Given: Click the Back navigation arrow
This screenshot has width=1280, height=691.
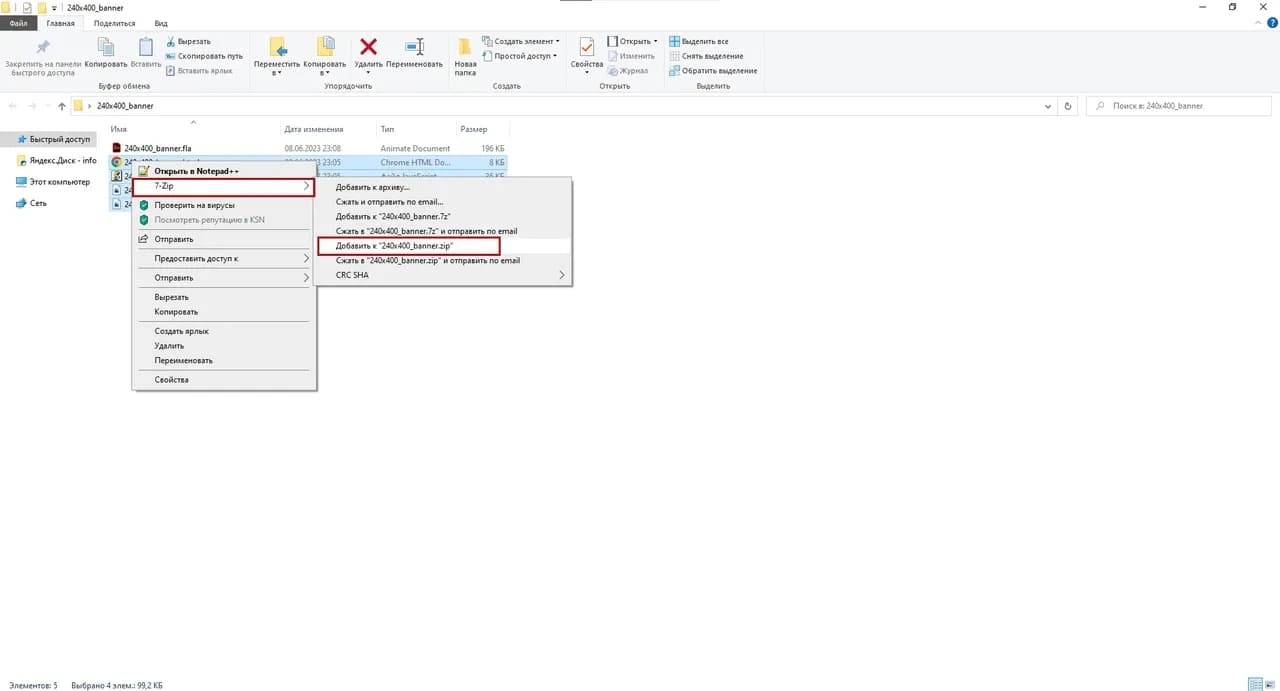Looking at the screenshot, I should [x=13, y=106].
